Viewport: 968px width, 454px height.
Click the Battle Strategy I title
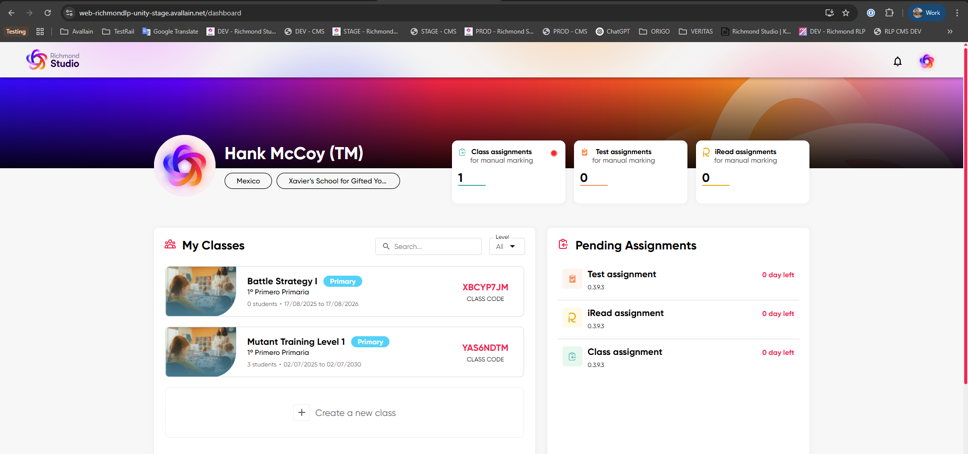(282, 281)
